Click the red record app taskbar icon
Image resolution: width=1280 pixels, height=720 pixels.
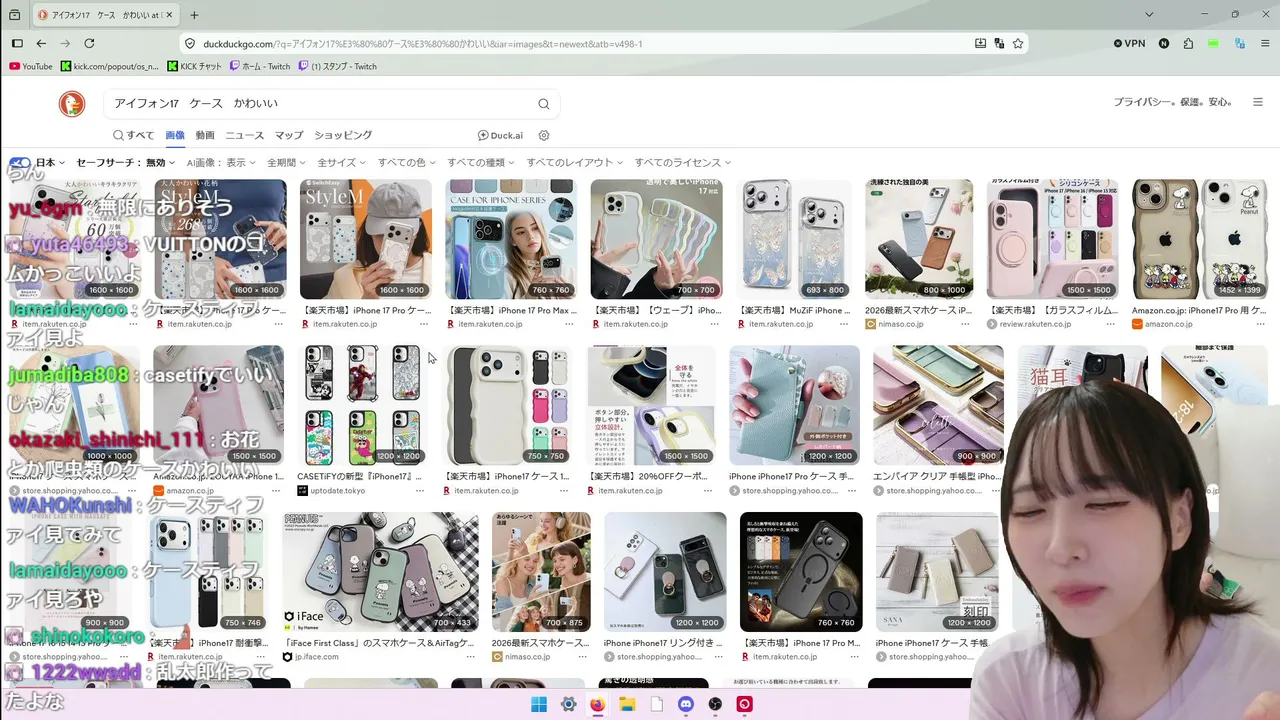coord(744,704)
